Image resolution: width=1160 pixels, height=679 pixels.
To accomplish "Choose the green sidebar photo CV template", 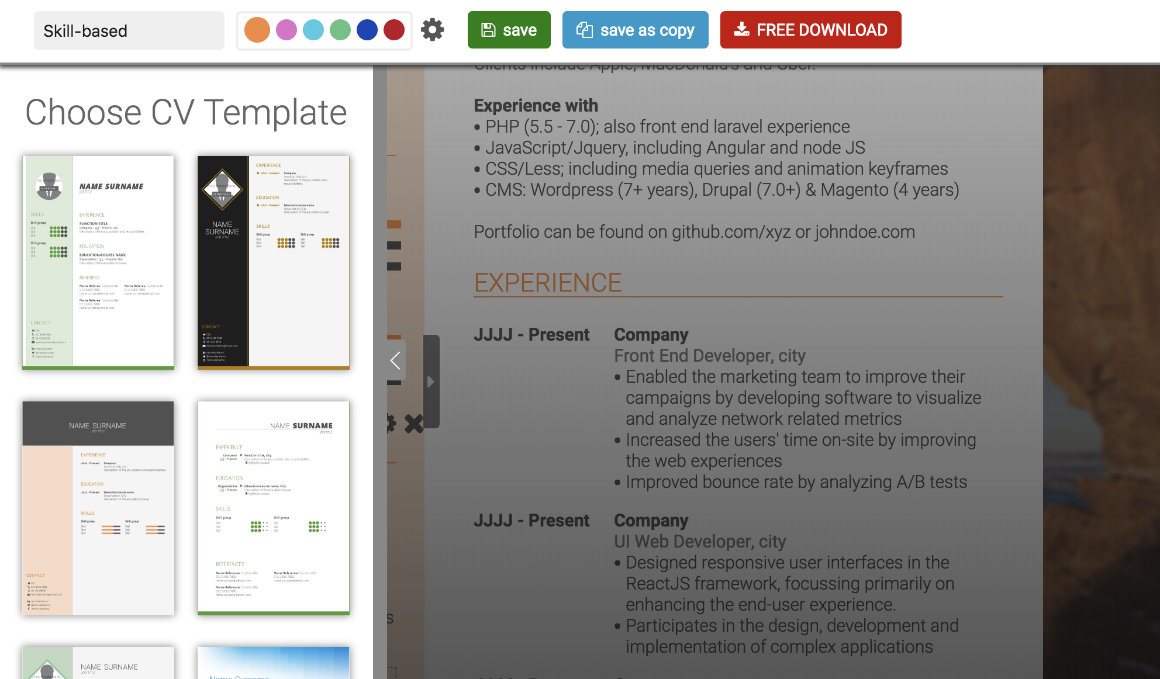I will (x=98, y=263).
